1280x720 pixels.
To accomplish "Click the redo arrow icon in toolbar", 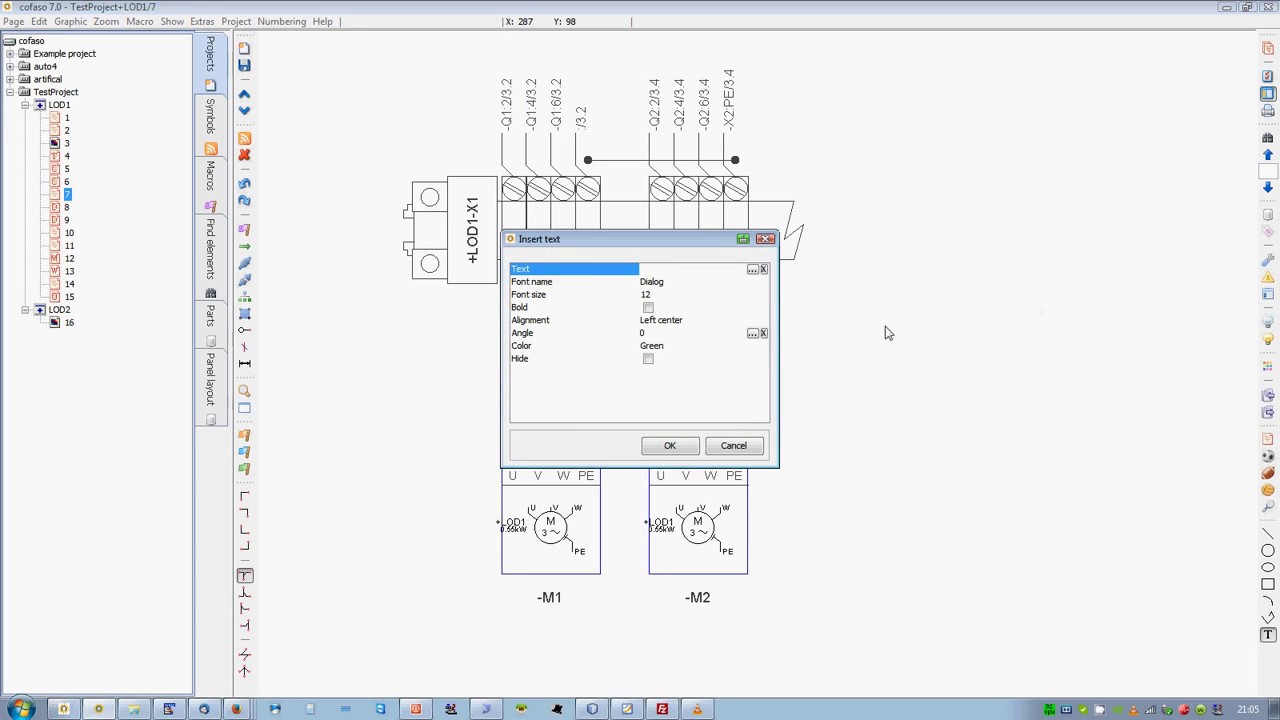I will pos(244,201).
